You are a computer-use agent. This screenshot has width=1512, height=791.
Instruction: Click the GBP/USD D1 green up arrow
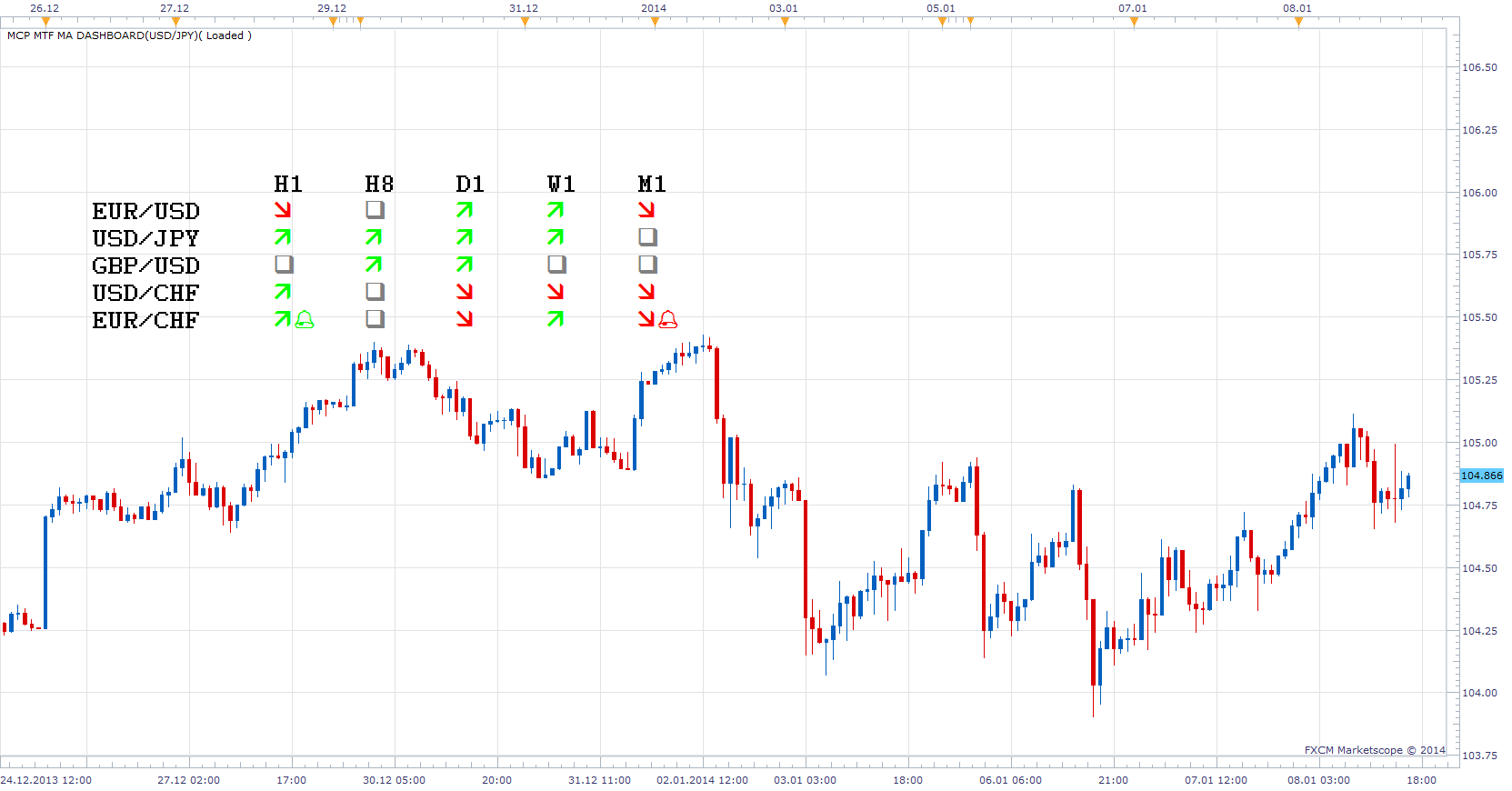click(465, 265)
